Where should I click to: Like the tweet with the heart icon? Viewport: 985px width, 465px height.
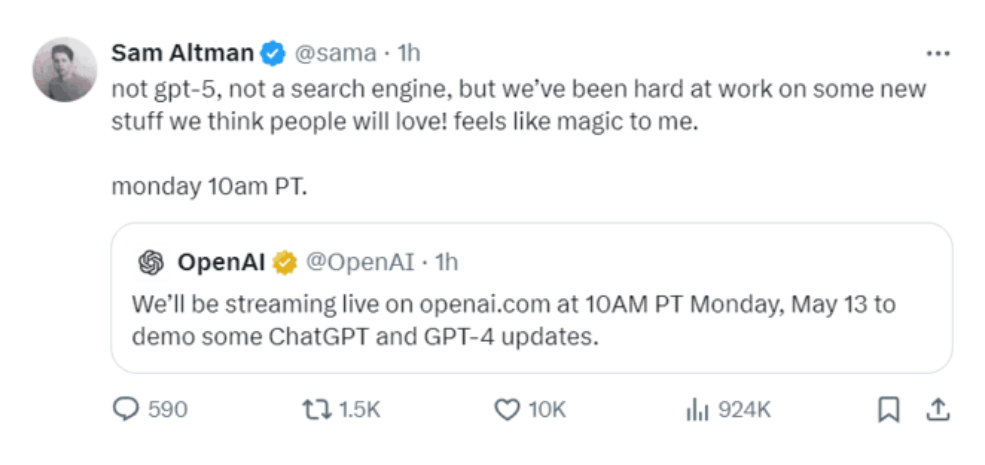click(507, 410)
